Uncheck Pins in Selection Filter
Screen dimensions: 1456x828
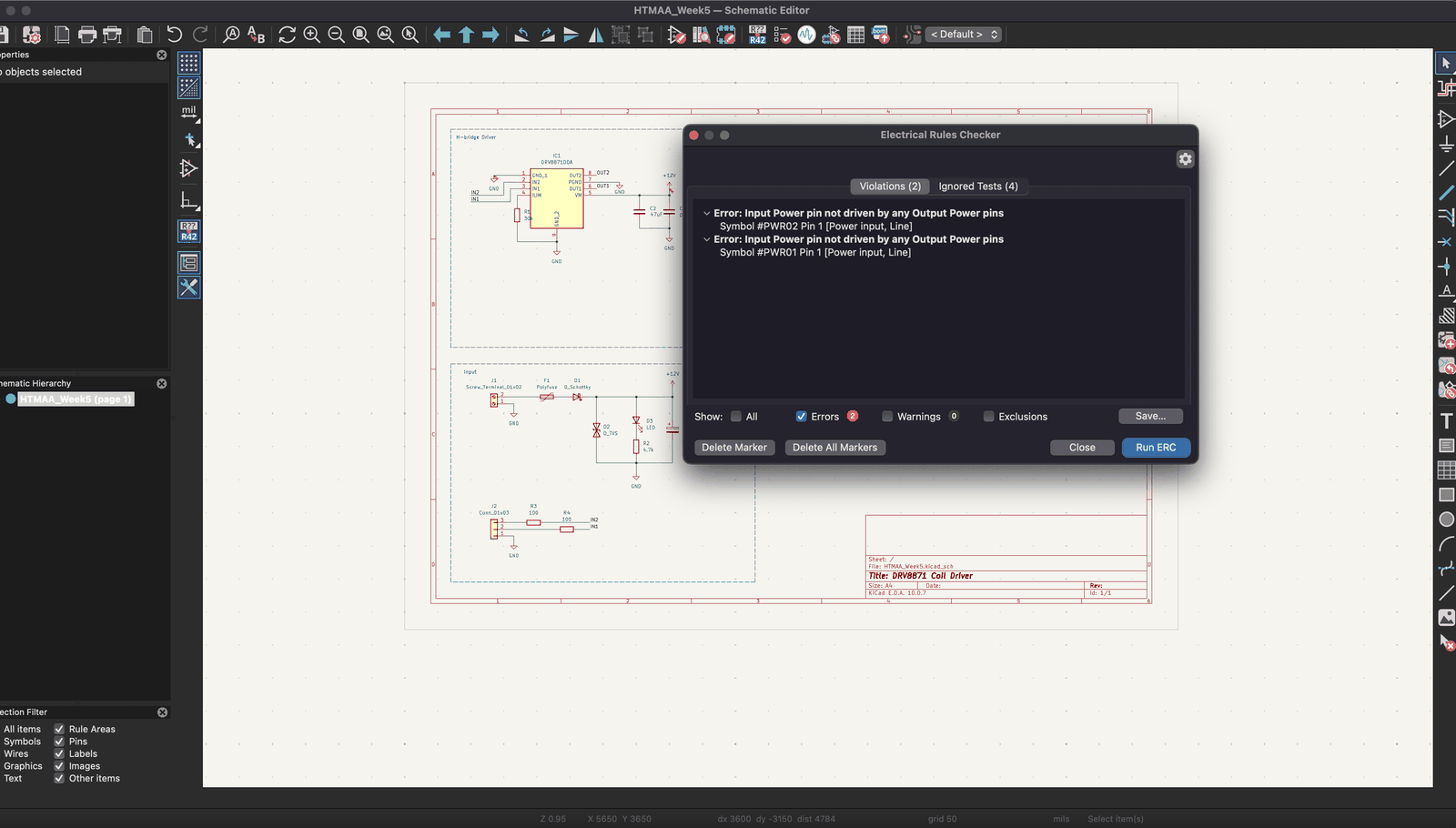click(59, 742)
